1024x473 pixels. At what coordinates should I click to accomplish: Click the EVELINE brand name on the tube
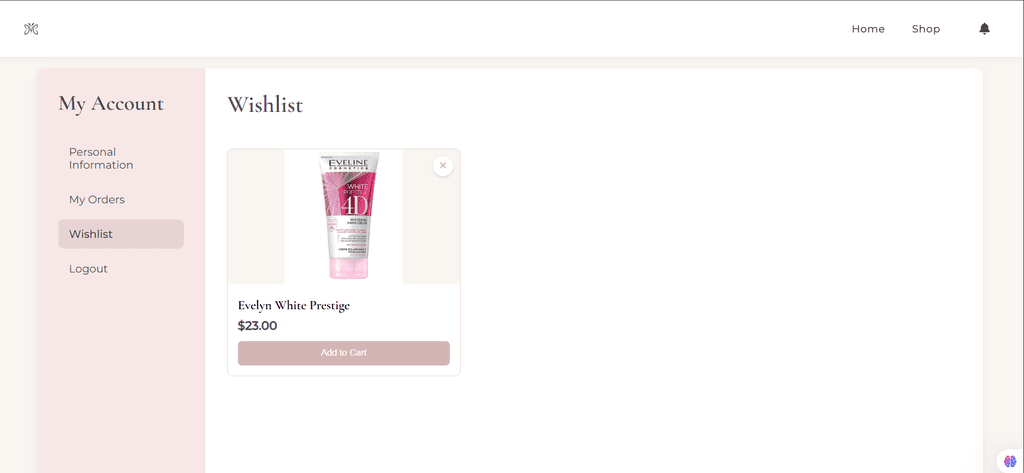(x=349, y=162)
